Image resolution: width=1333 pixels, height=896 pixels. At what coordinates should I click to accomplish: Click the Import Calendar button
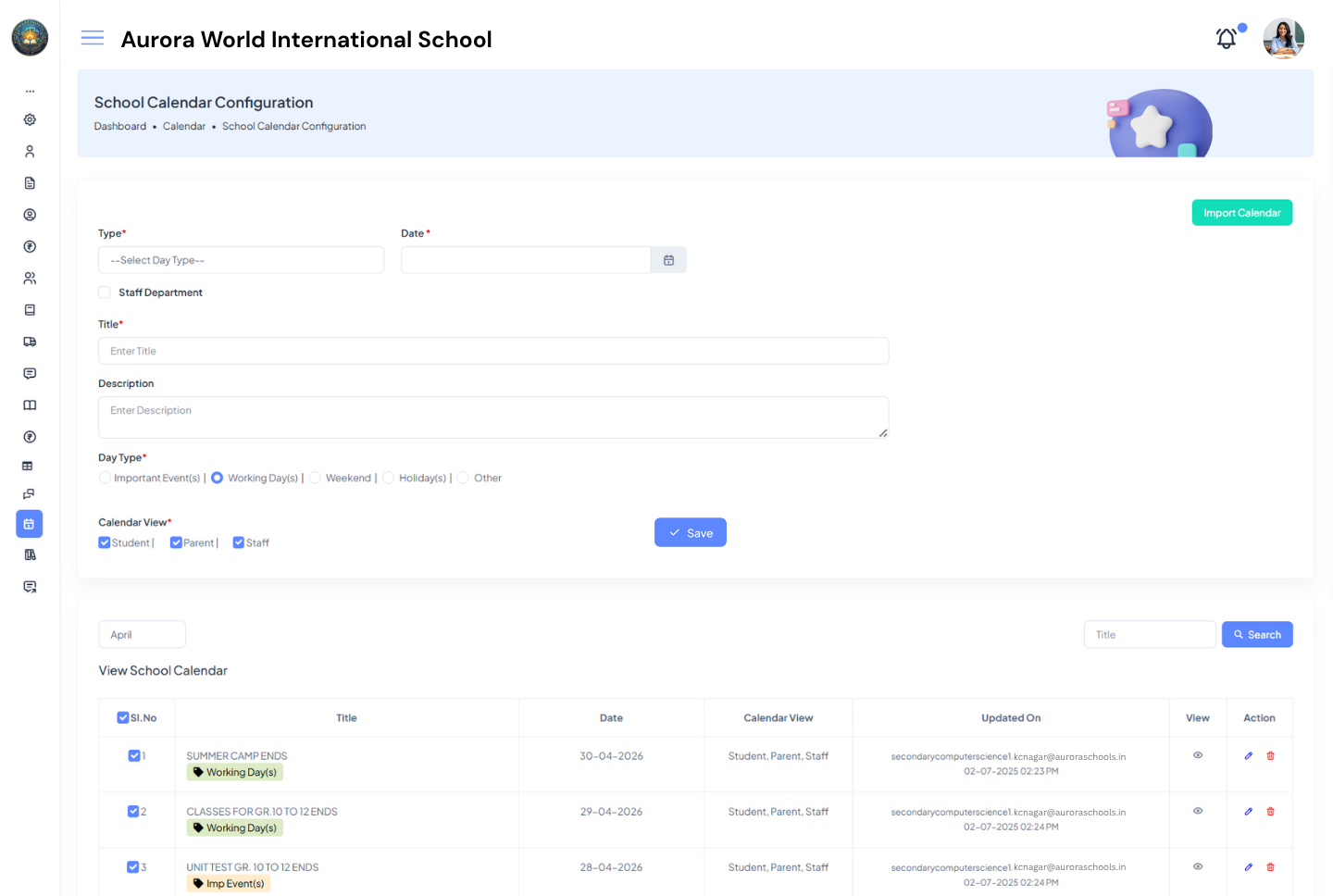(1241, 213)
